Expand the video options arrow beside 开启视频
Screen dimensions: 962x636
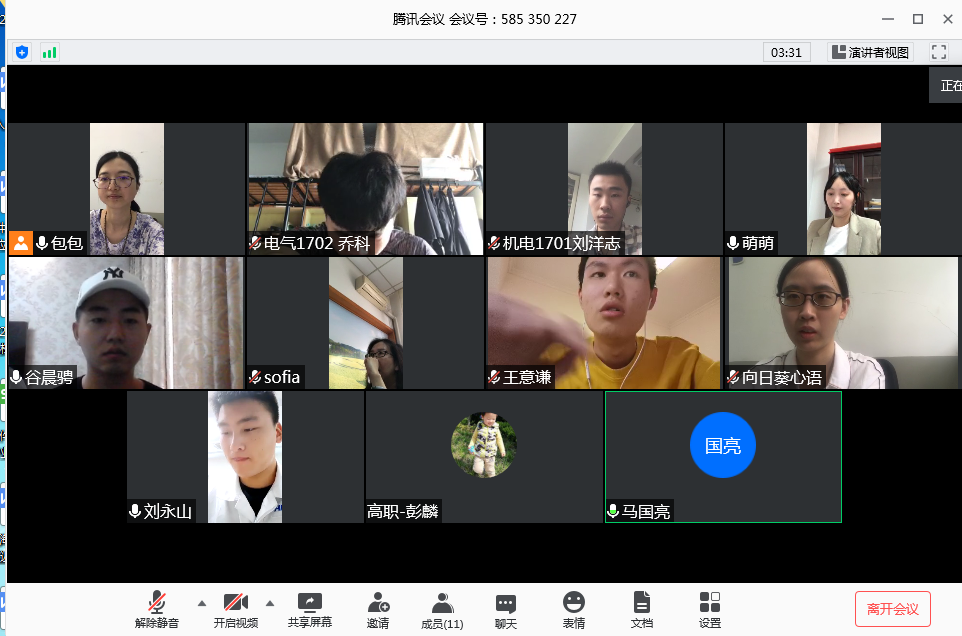pos(269,603)
